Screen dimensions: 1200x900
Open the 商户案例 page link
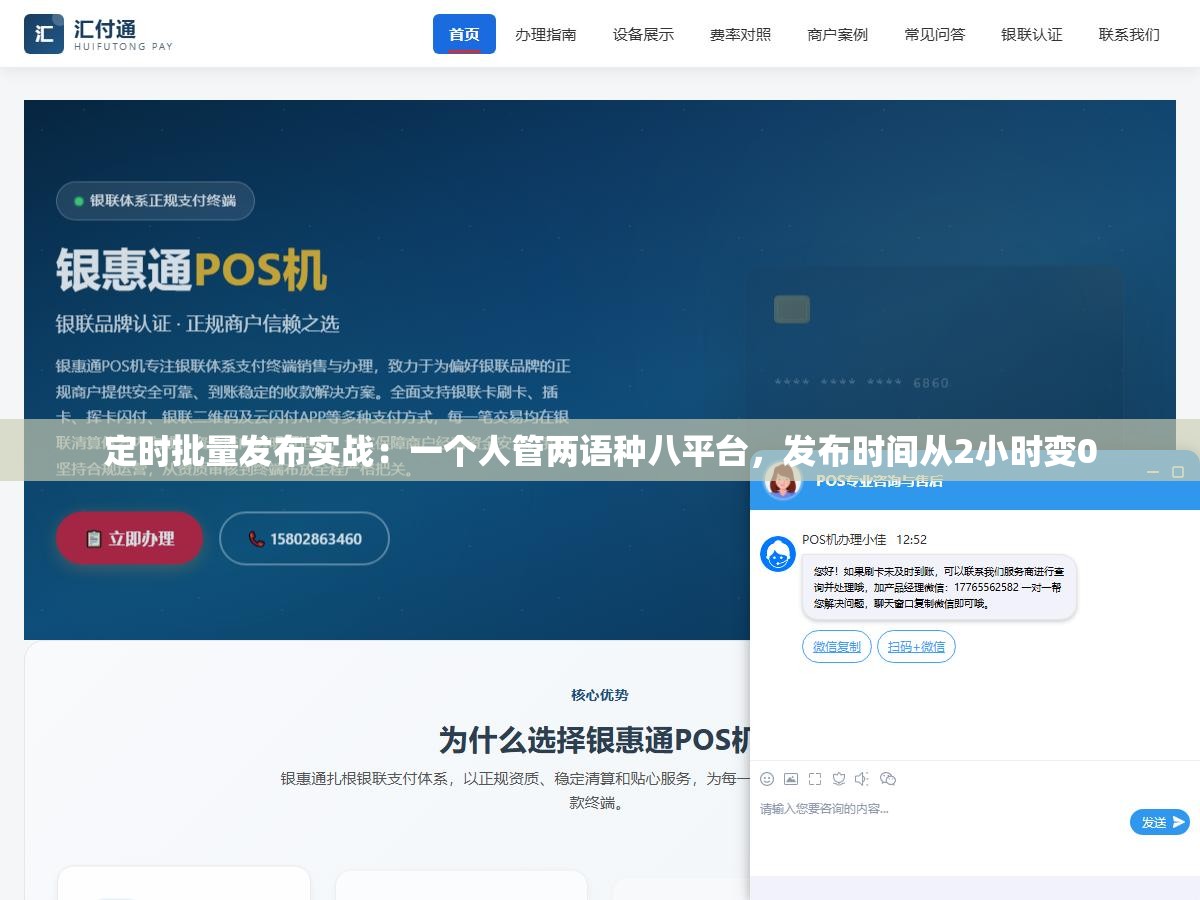click(838, 34)
